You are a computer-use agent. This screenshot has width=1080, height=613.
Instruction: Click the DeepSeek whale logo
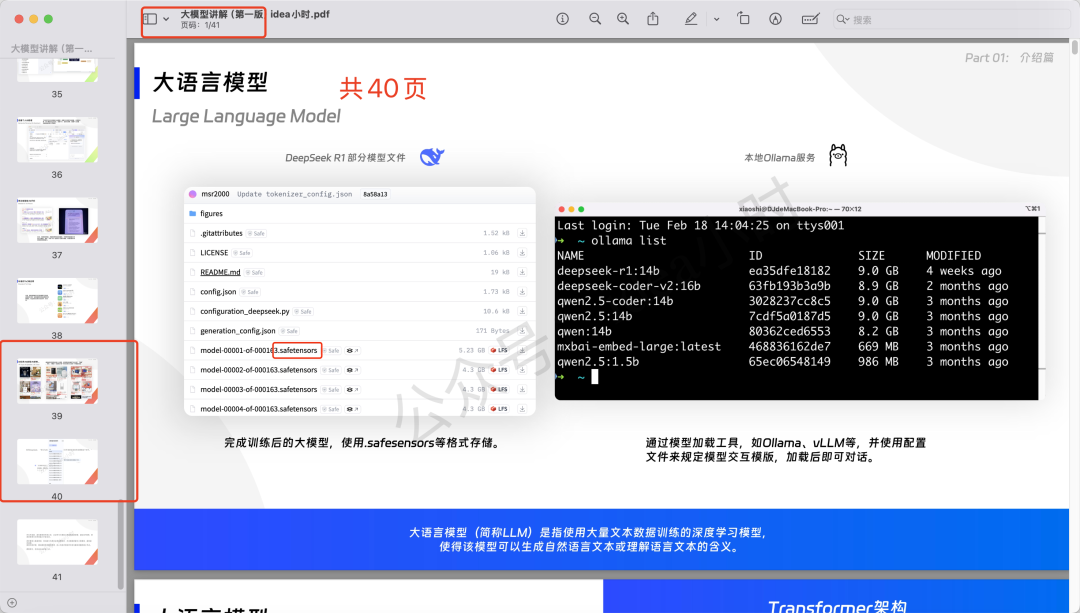coord(432,157)
